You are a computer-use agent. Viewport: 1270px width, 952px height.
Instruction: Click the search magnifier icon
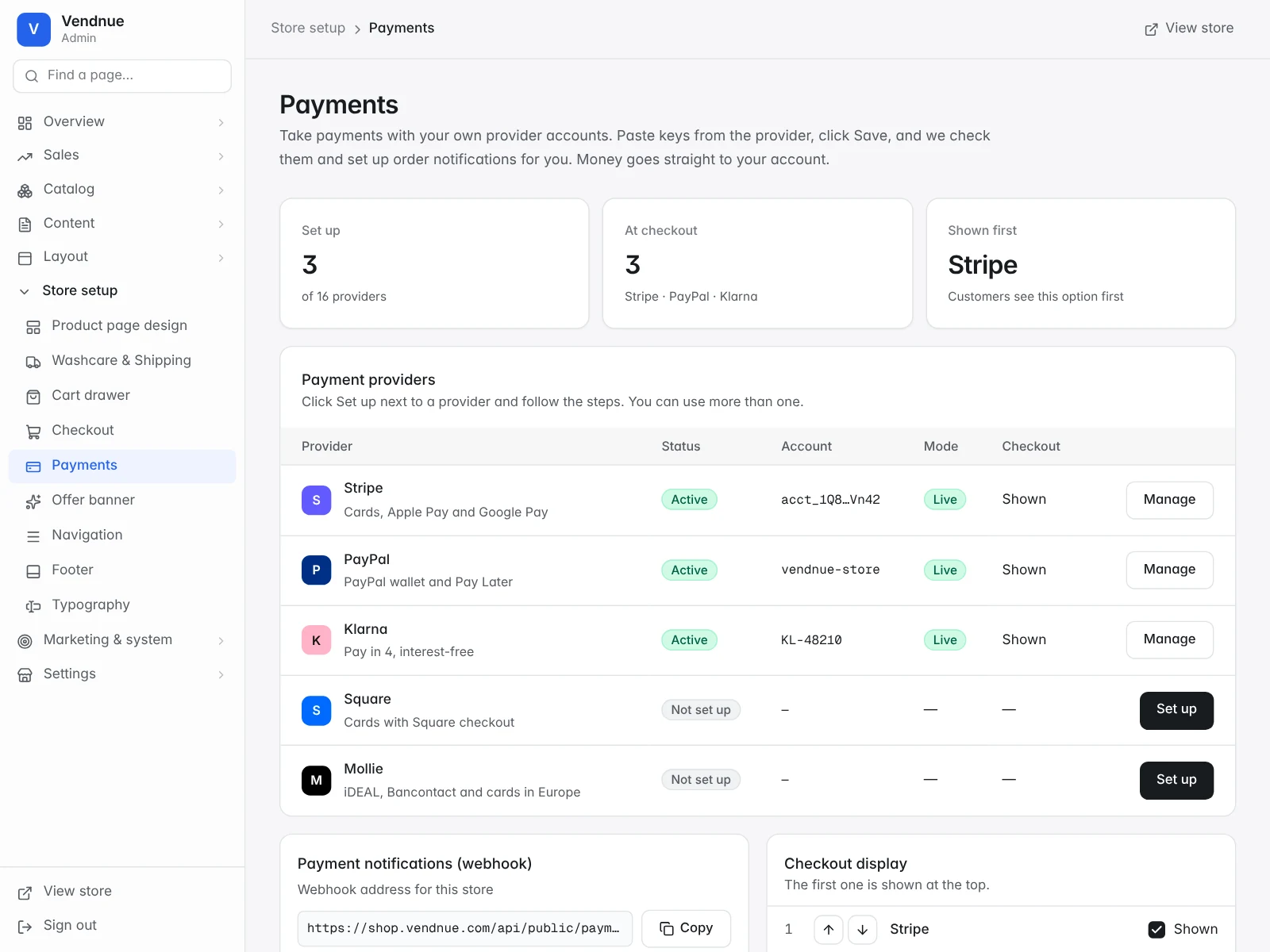point(32,76)
